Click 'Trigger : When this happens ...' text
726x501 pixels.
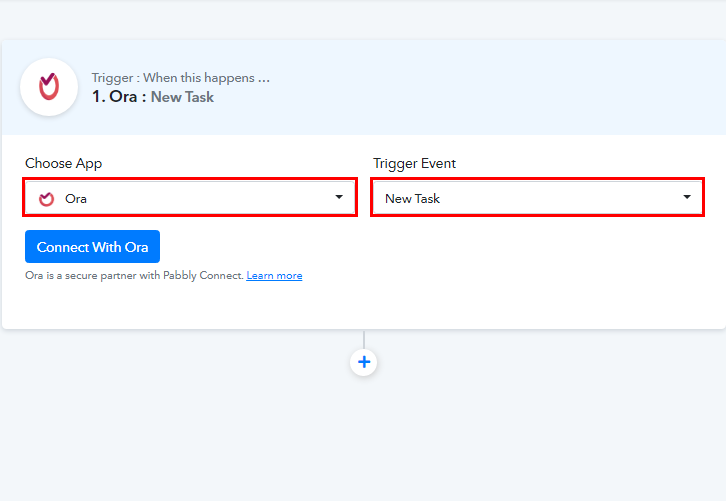click(181, 78)
